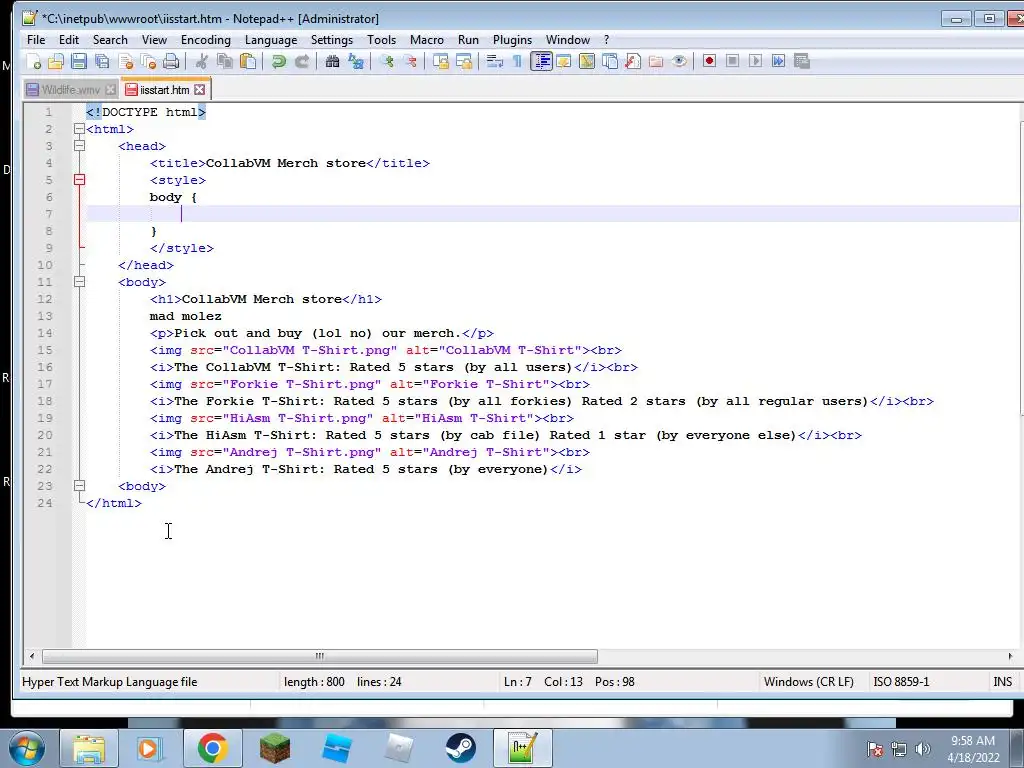Open the Edit menu

coord(69,40)
